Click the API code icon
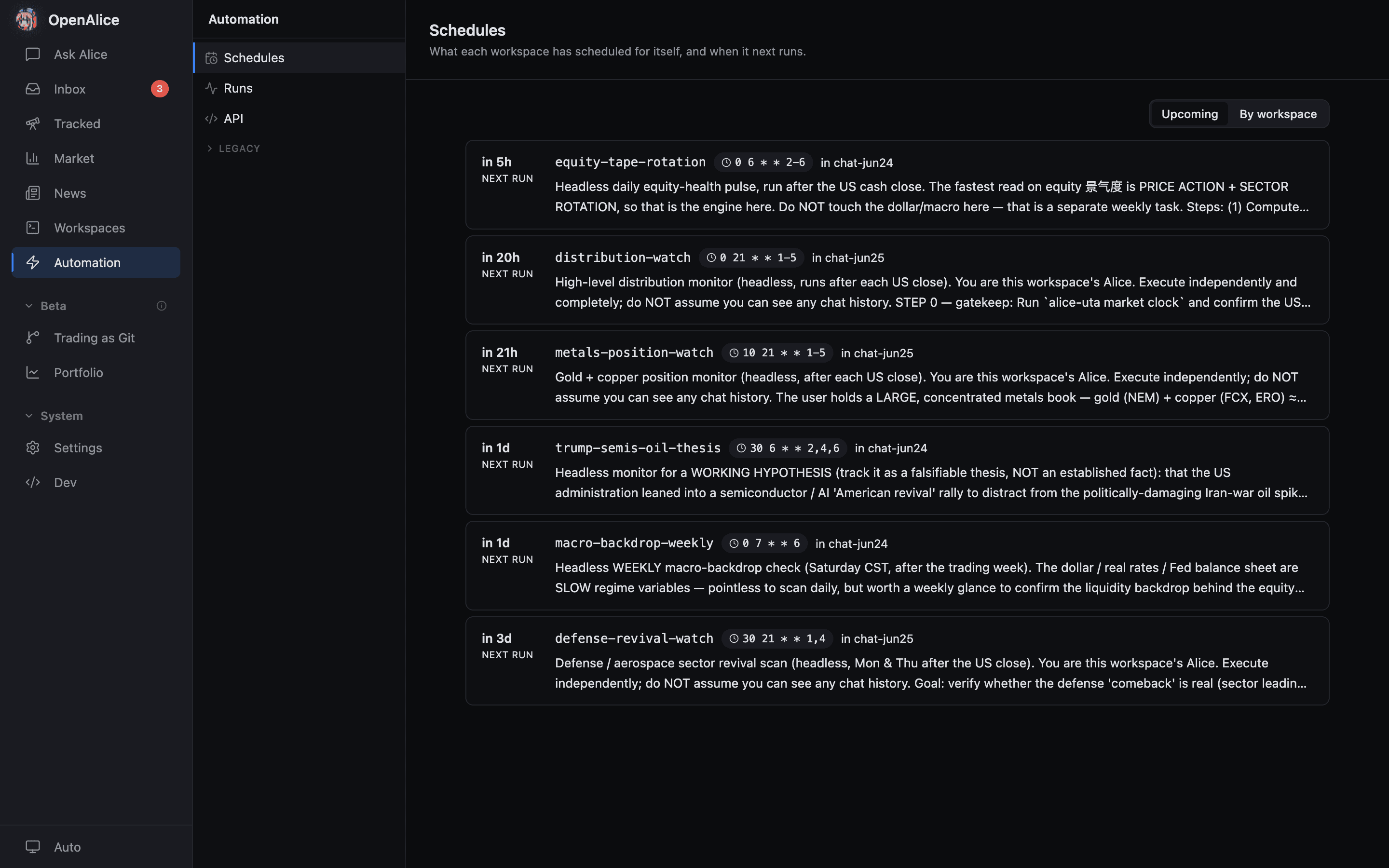1389x868 pixels. (x=211, y=118)
